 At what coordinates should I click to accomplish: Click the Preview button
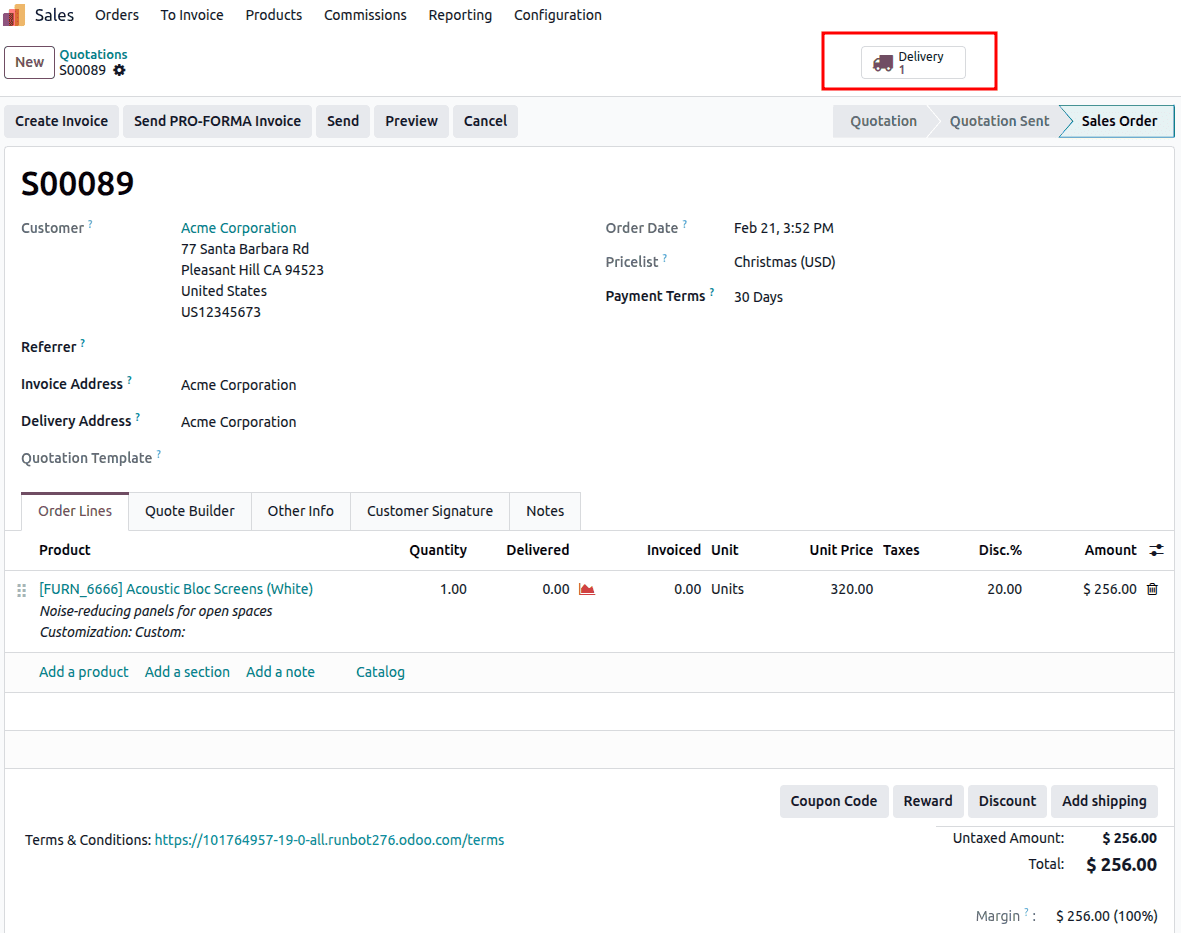pos(411,121)
